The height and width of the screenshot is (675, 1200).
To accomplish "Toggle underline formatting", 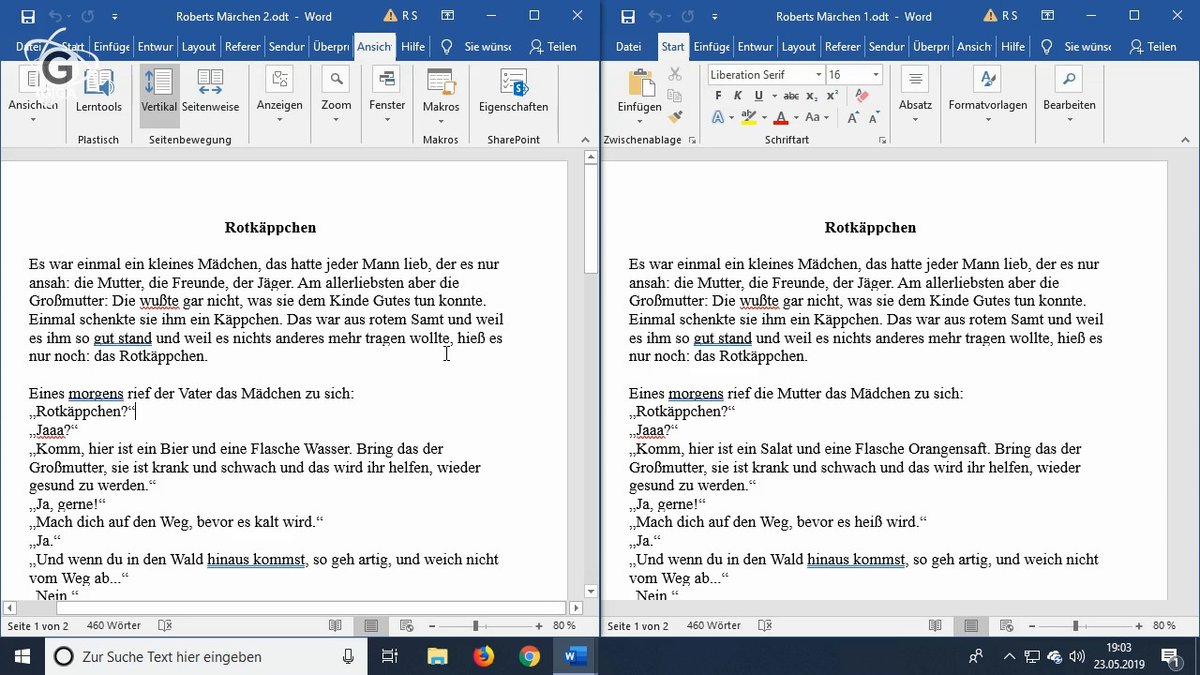I will pyautogui.click(x=759, y=94).
